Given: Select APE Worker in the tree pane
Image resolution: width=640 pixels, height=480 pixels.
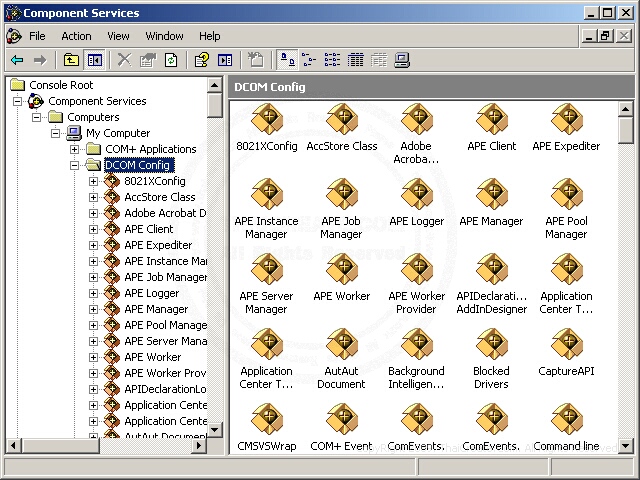Looking at the screenshot, I should click(x=153, y=357).
